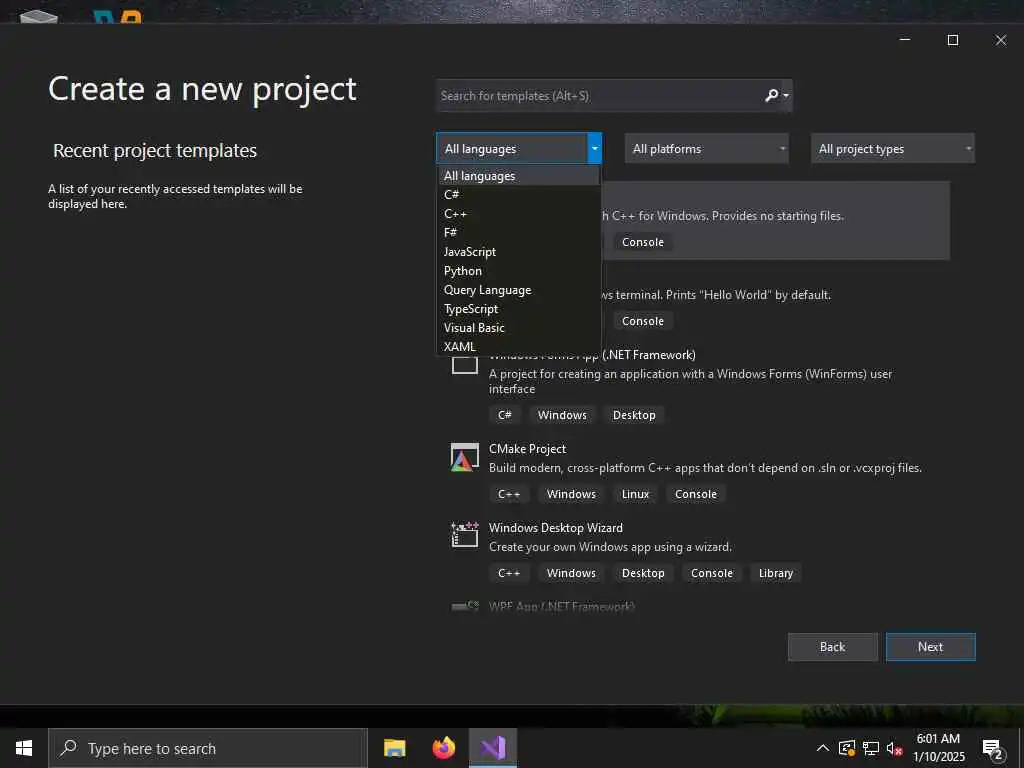1024x768 pixels.
Task: Select F# in the language list
Action: coord(519,232)
